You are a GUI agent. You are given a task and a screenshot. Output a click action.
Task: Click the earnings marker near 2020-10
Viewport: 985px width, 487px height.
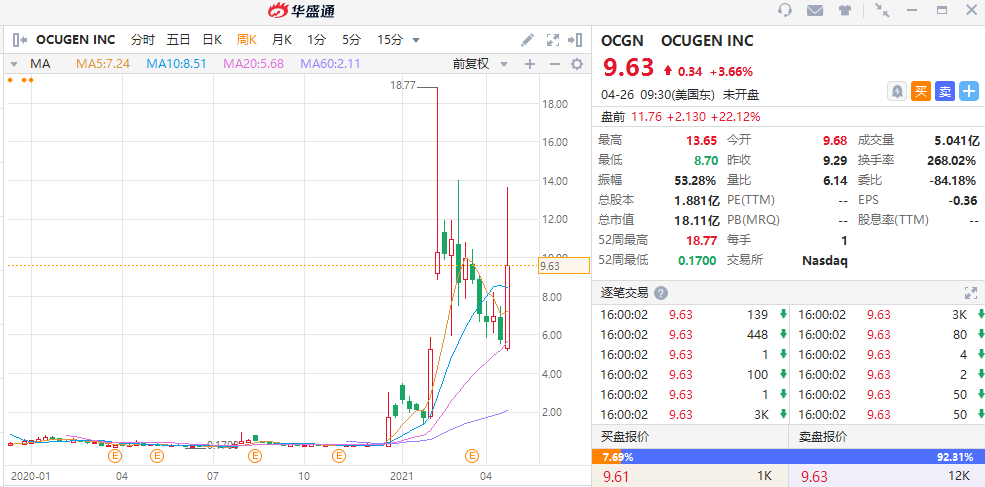pos(339,456)
